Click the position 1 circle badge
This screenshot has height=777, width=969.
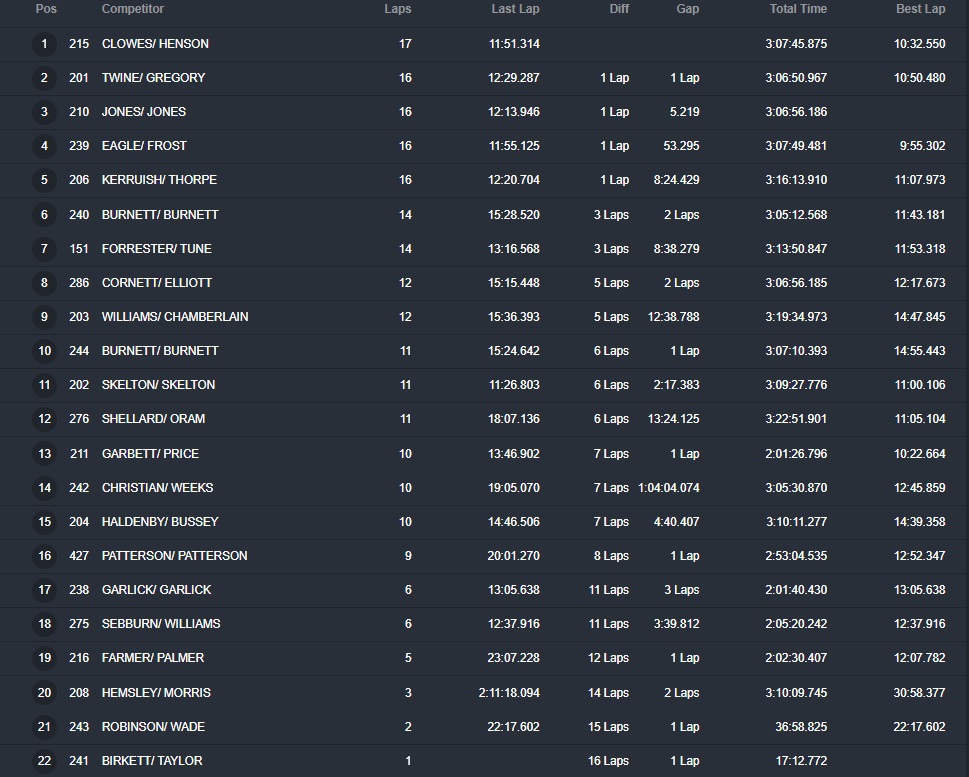click(x=44, y=44)
